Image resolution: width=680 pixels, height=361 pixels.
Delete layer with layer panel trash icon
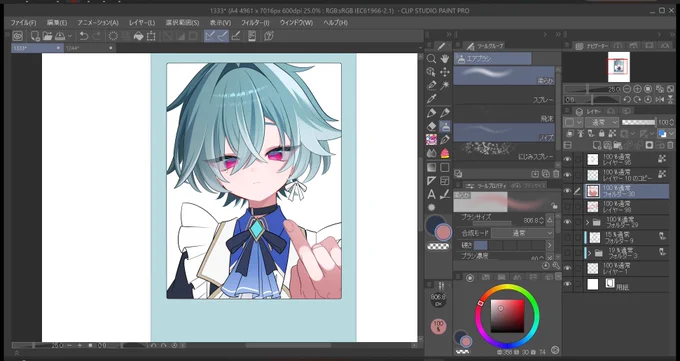[670, 145]
